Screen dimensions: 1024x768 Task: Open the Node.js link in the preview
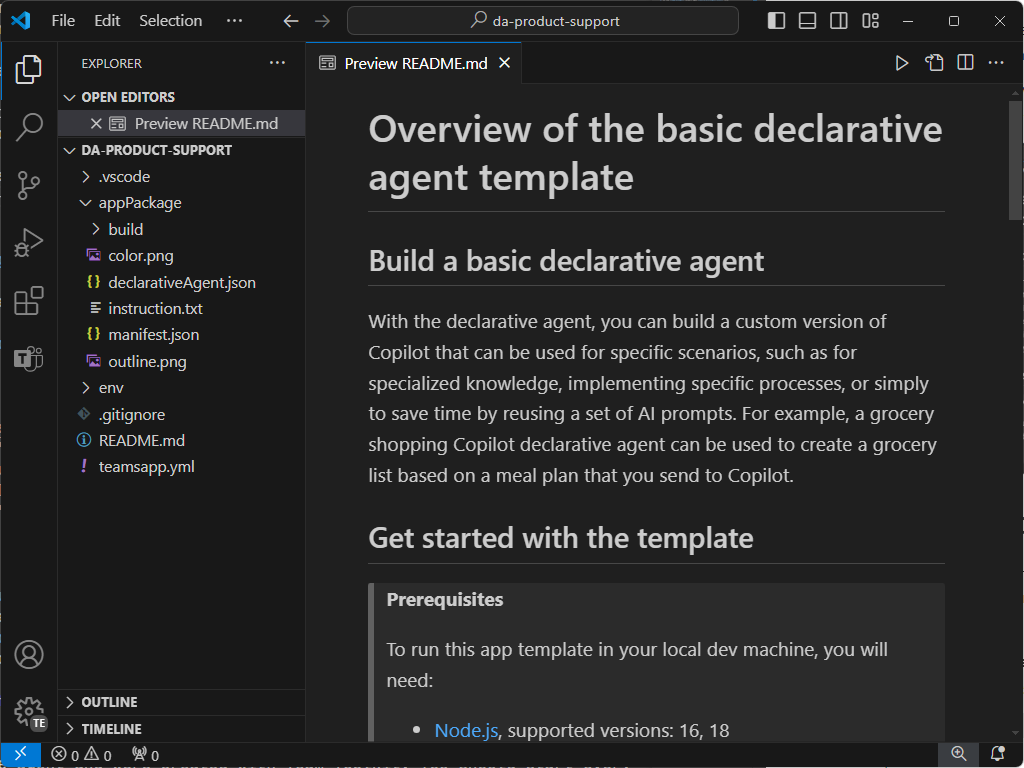click(466, 730)
